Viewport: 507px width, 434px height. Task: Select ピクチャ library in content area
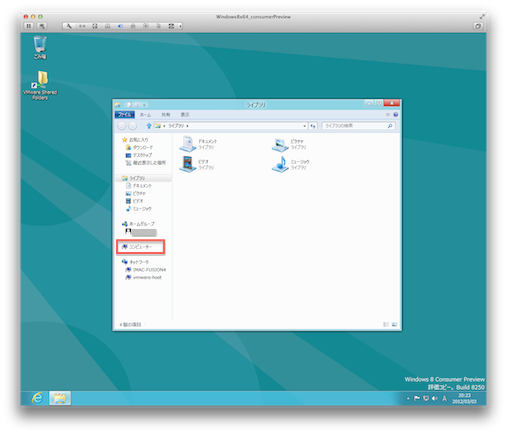(289, 144)
